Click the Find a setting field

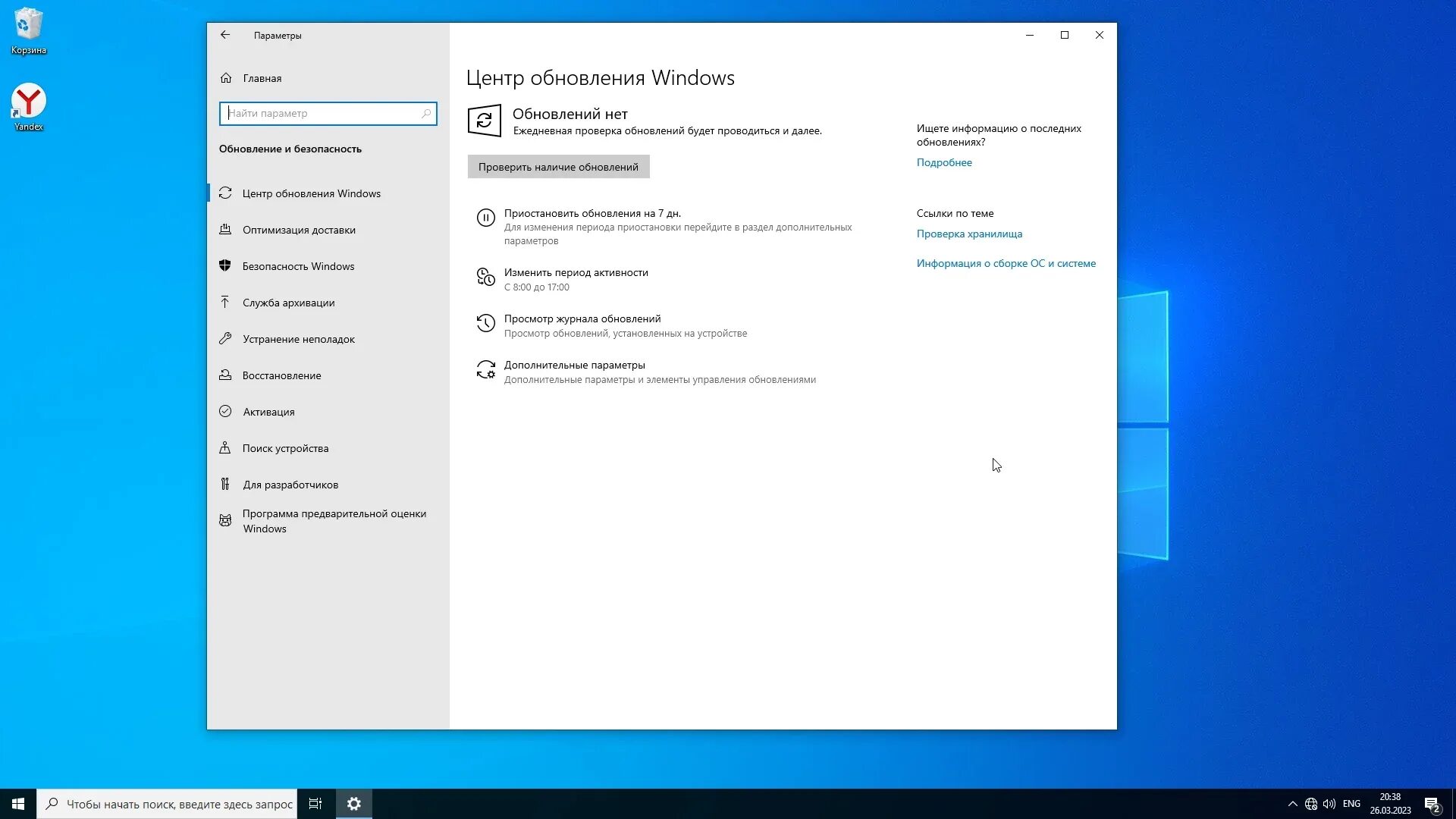[x=322, y=114]
